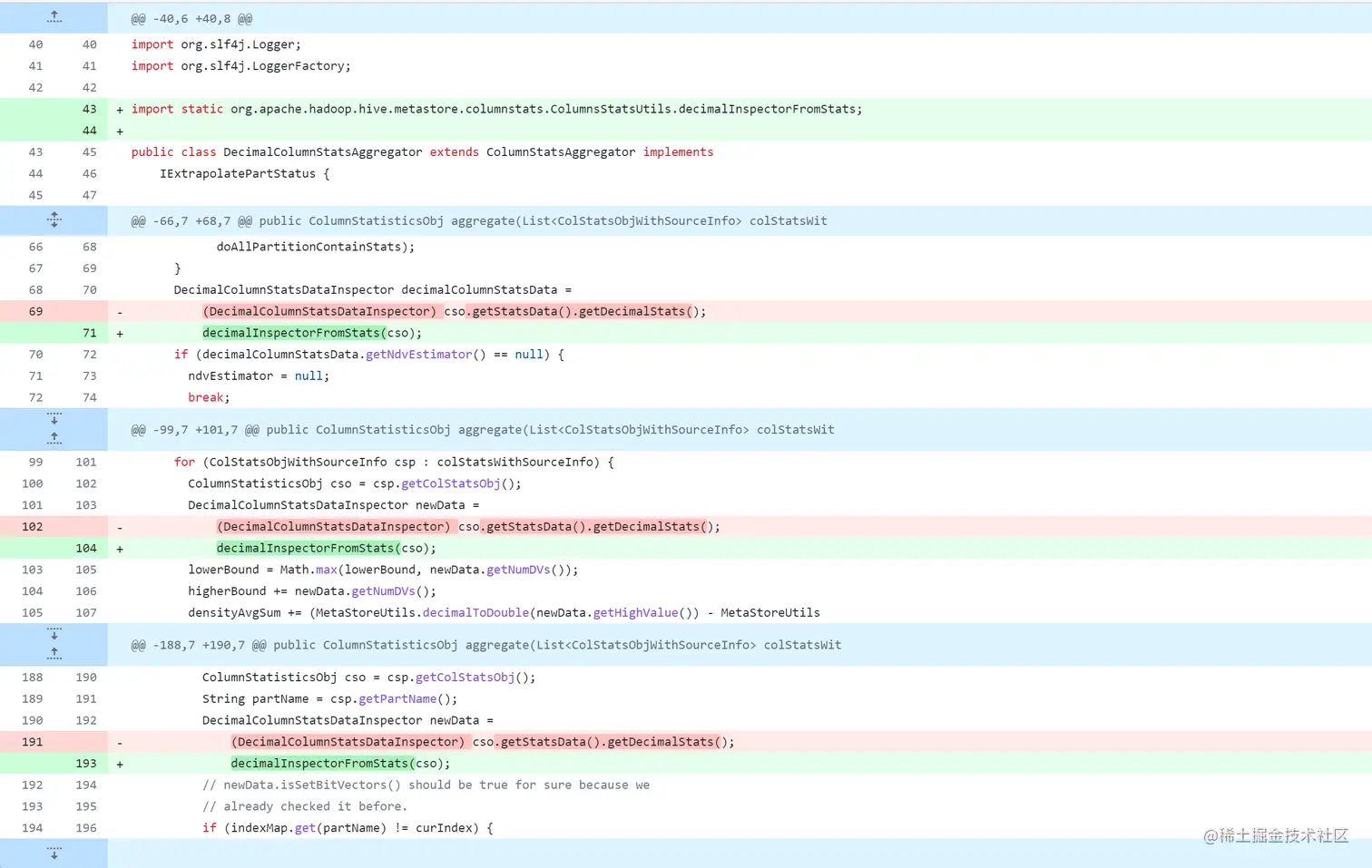Click new line number 193 on added row
The height and width of the screenshot is (868, 1372).
click(x=86, y=764)
